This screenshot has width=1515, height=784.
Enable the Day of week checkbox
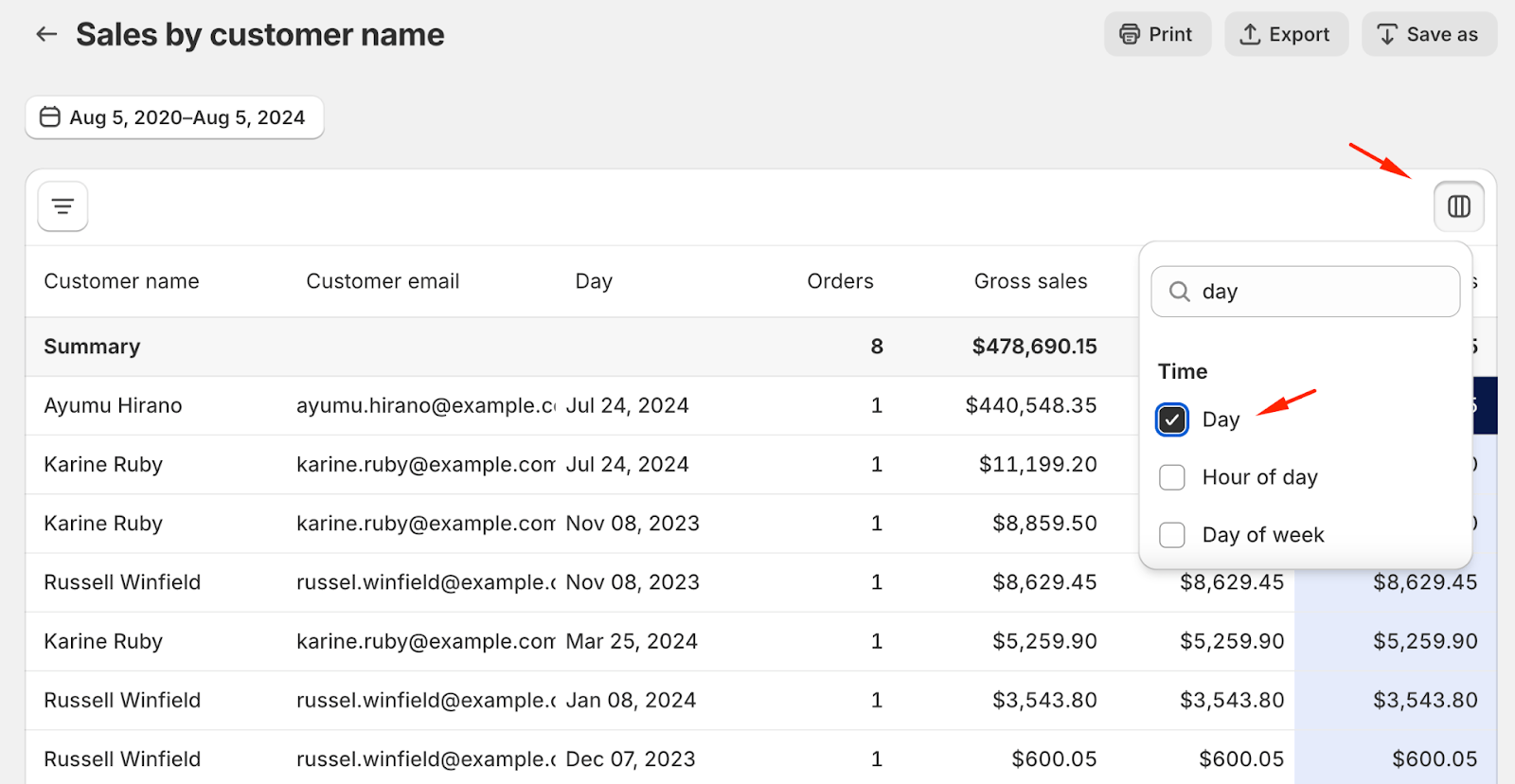1172,535
